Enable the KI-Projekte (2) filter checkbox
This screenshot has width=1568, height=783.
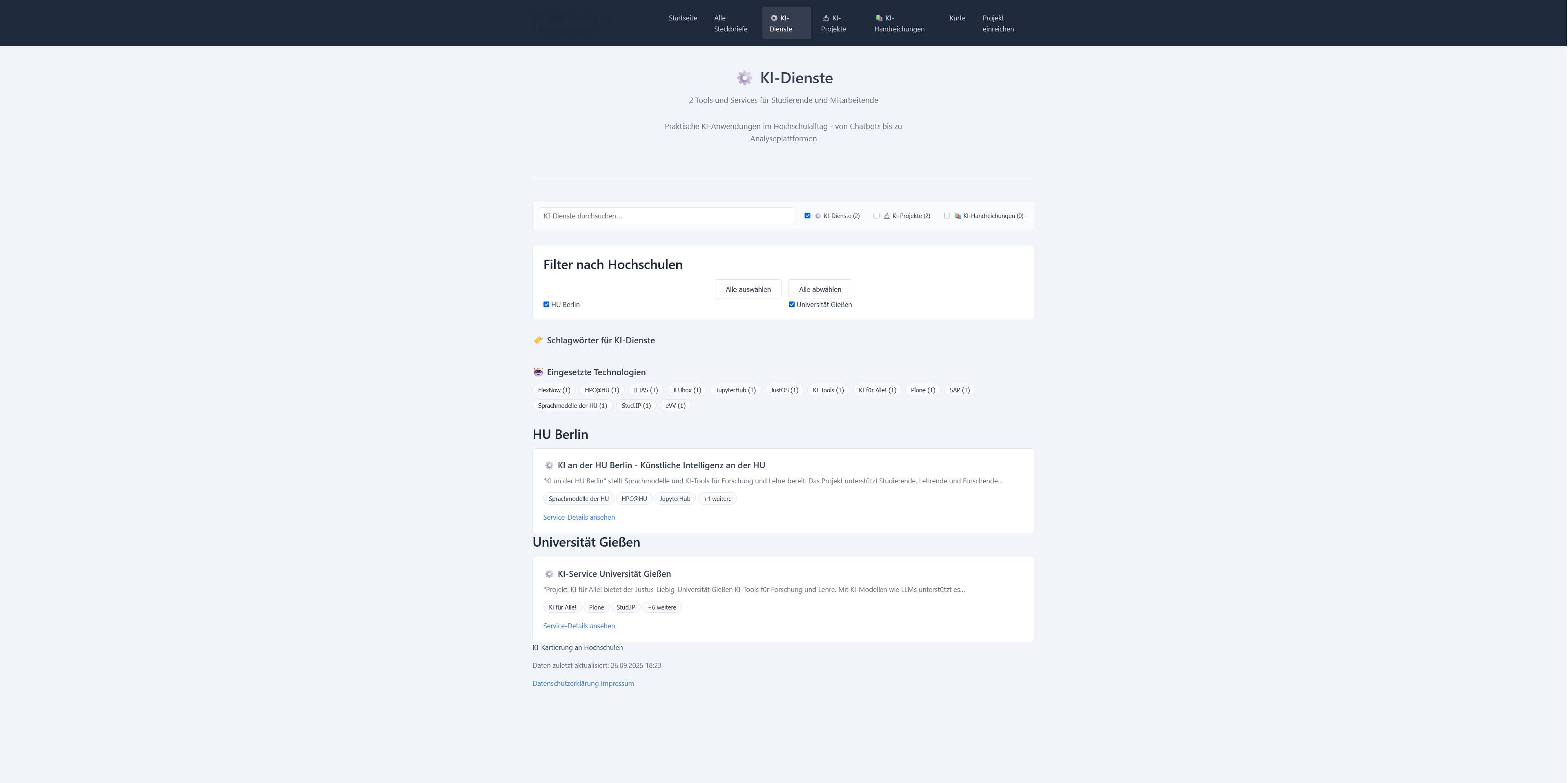[x=877, y=216]
